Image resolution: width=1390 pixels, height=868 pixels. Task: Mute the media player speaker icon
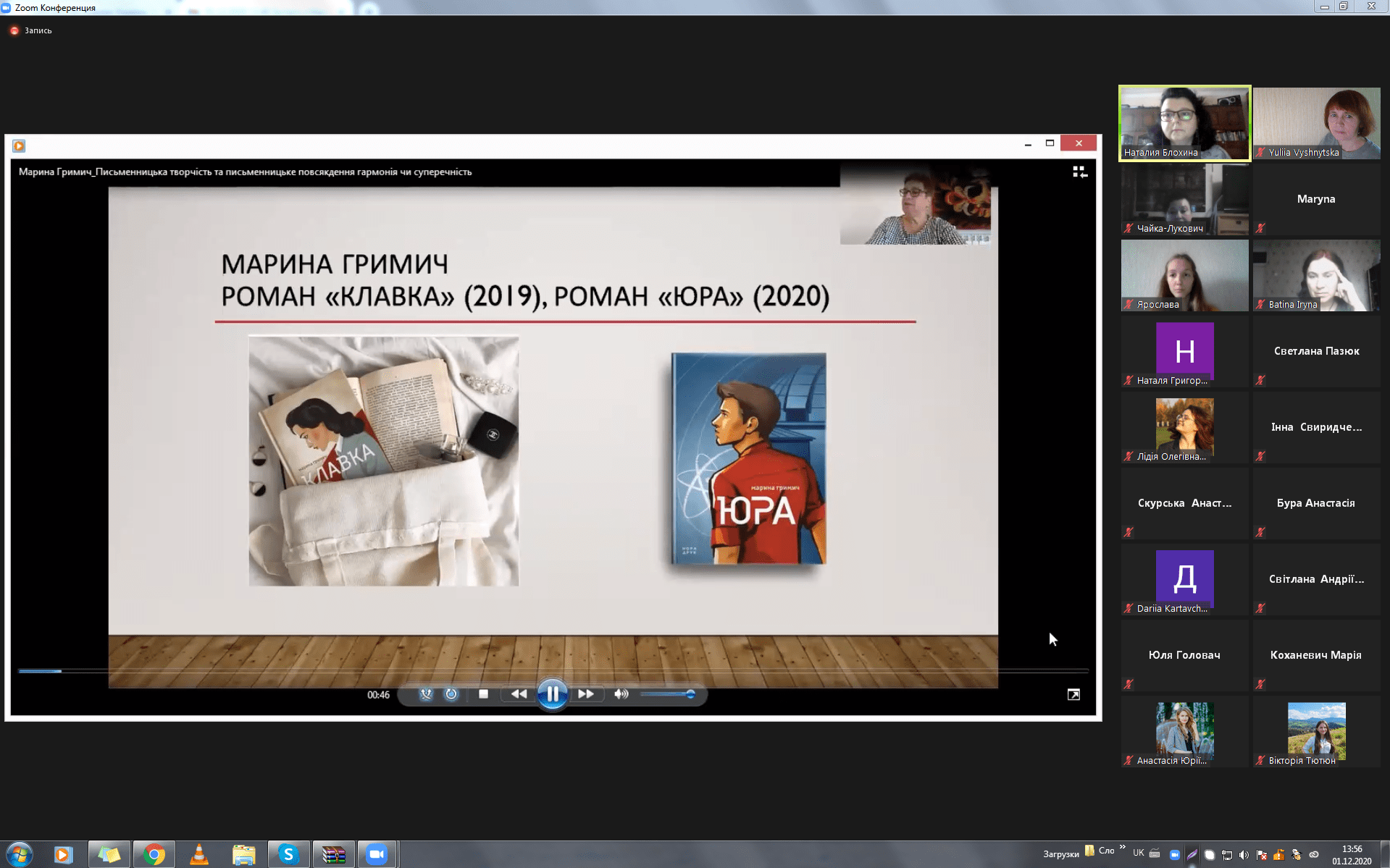point(621,694)
